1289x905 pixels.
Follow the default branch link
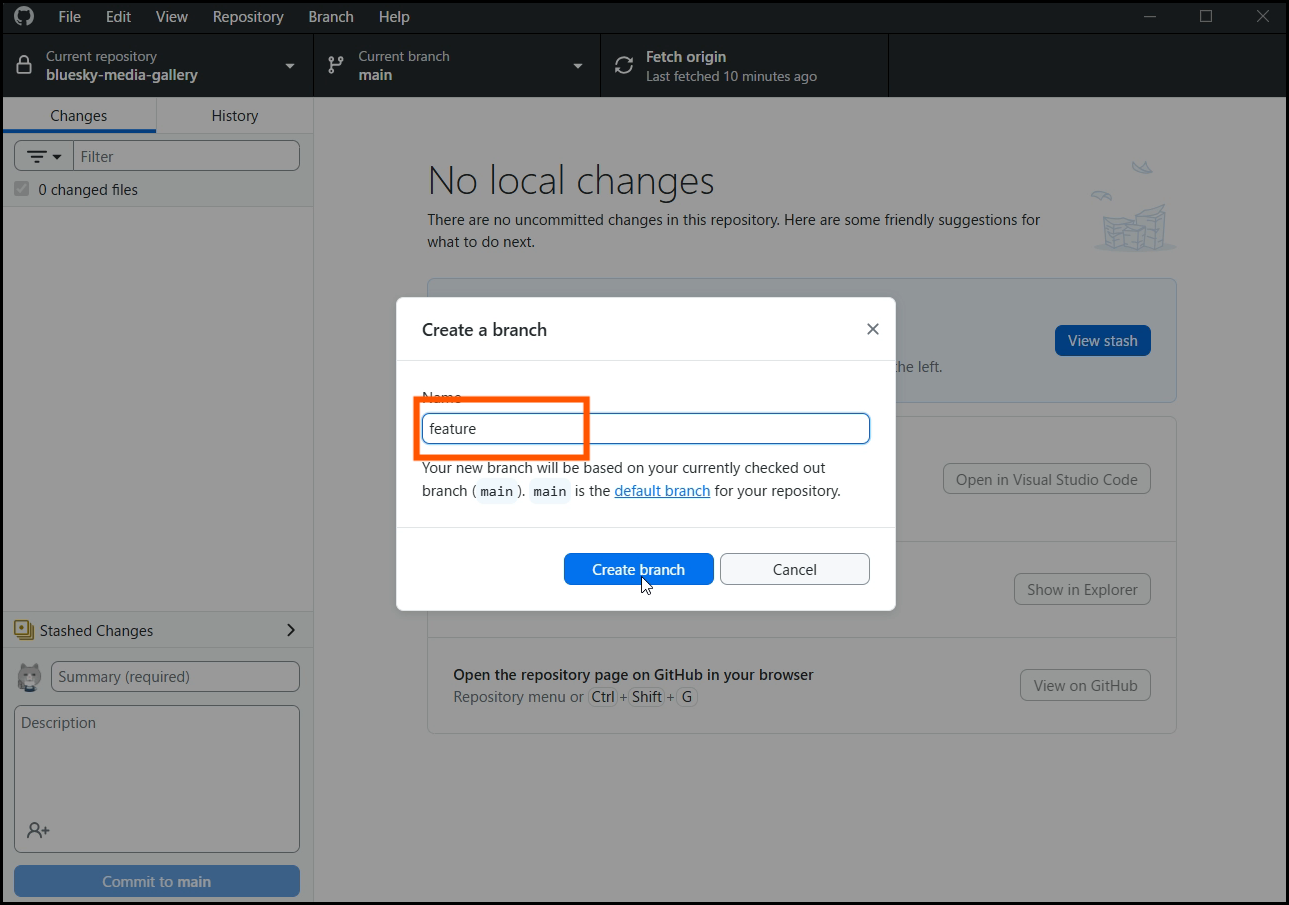(662, 491)
